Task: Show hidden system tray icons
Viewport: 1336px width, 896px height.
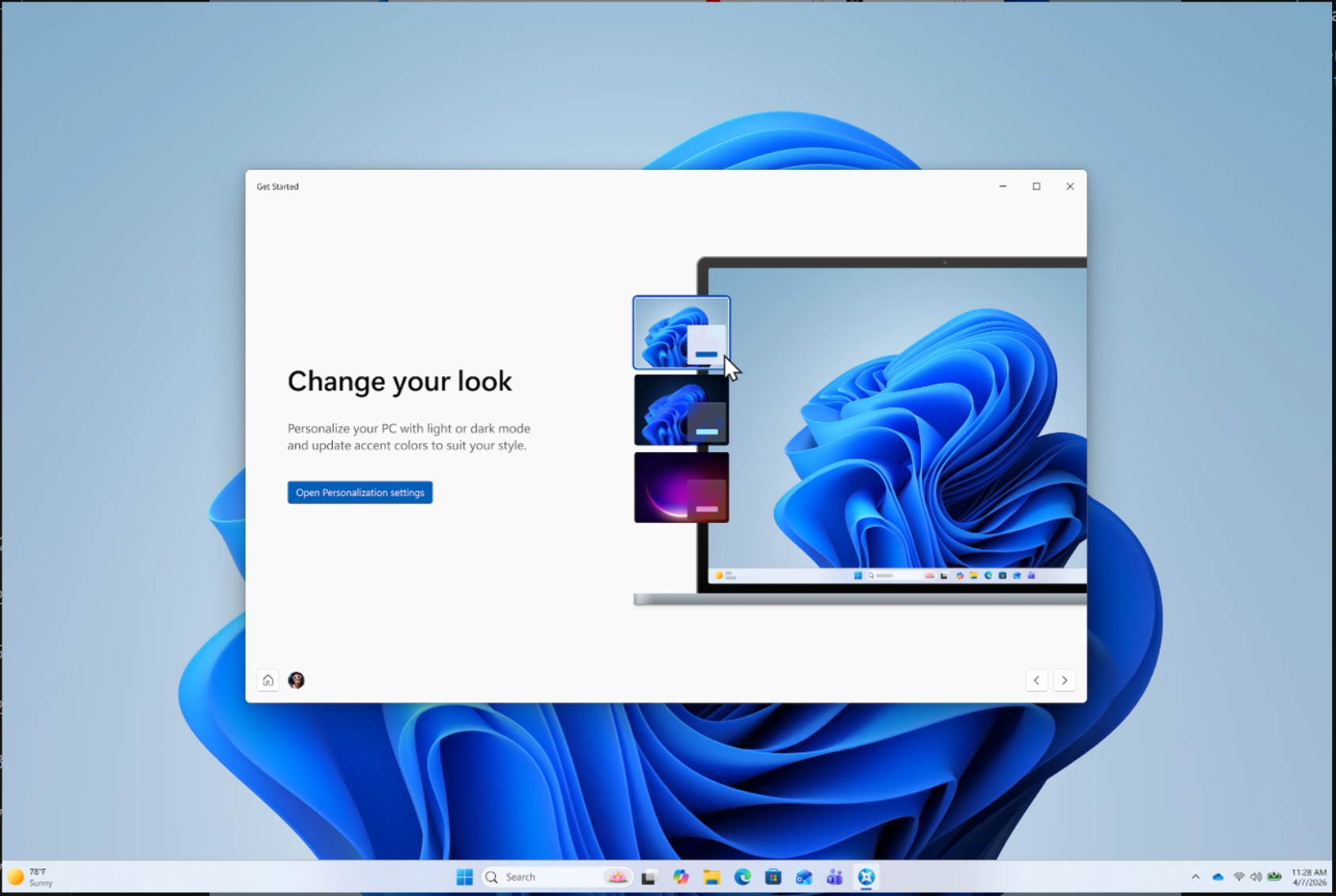Action: pos(1195,877)
